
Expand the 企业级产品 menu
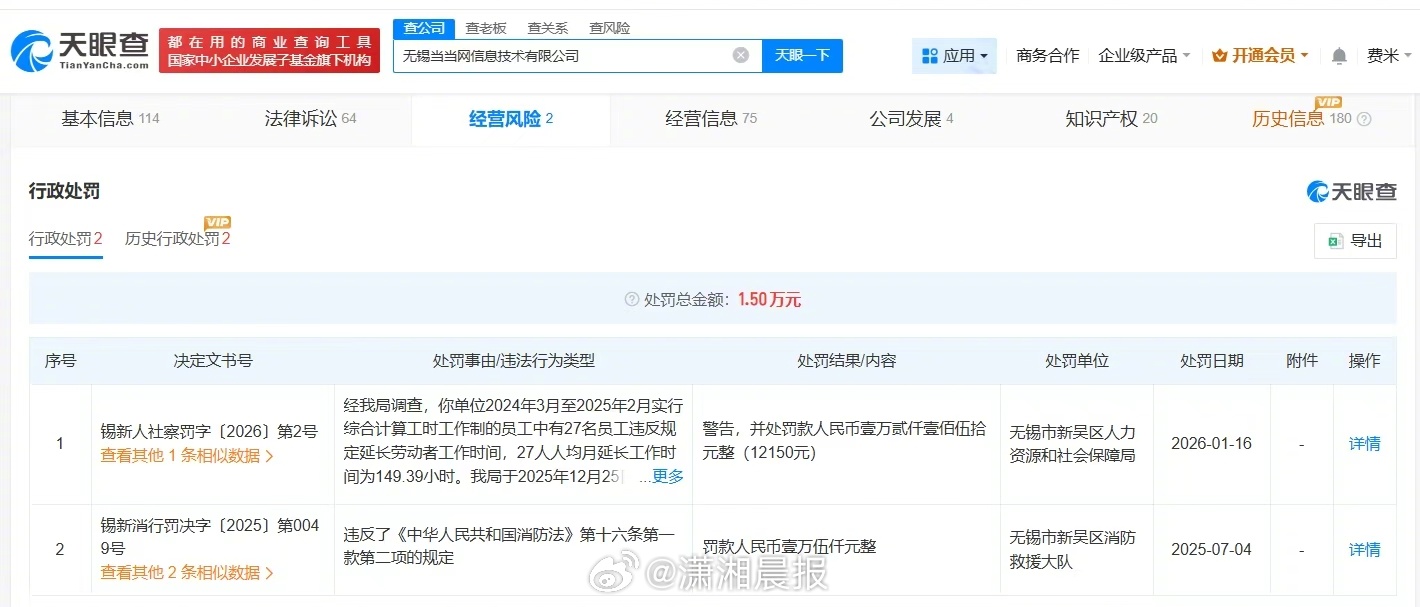click(x=1144, y=56)
